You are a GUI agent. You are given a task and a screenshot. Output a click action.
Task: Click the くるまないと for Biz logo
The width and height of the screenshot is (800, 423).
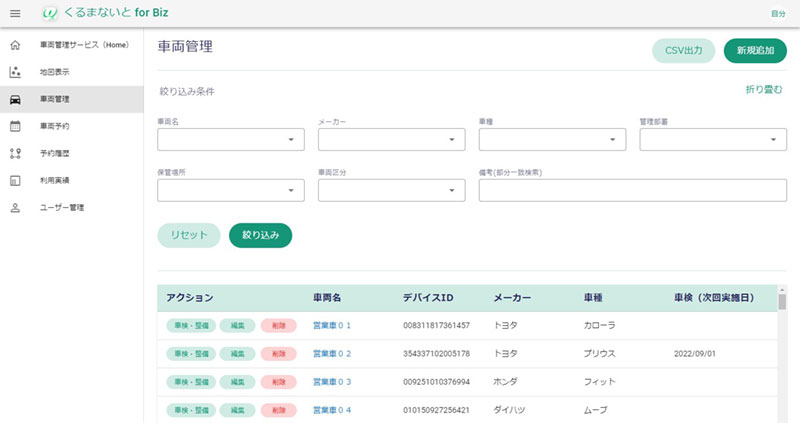click(105, 13)
